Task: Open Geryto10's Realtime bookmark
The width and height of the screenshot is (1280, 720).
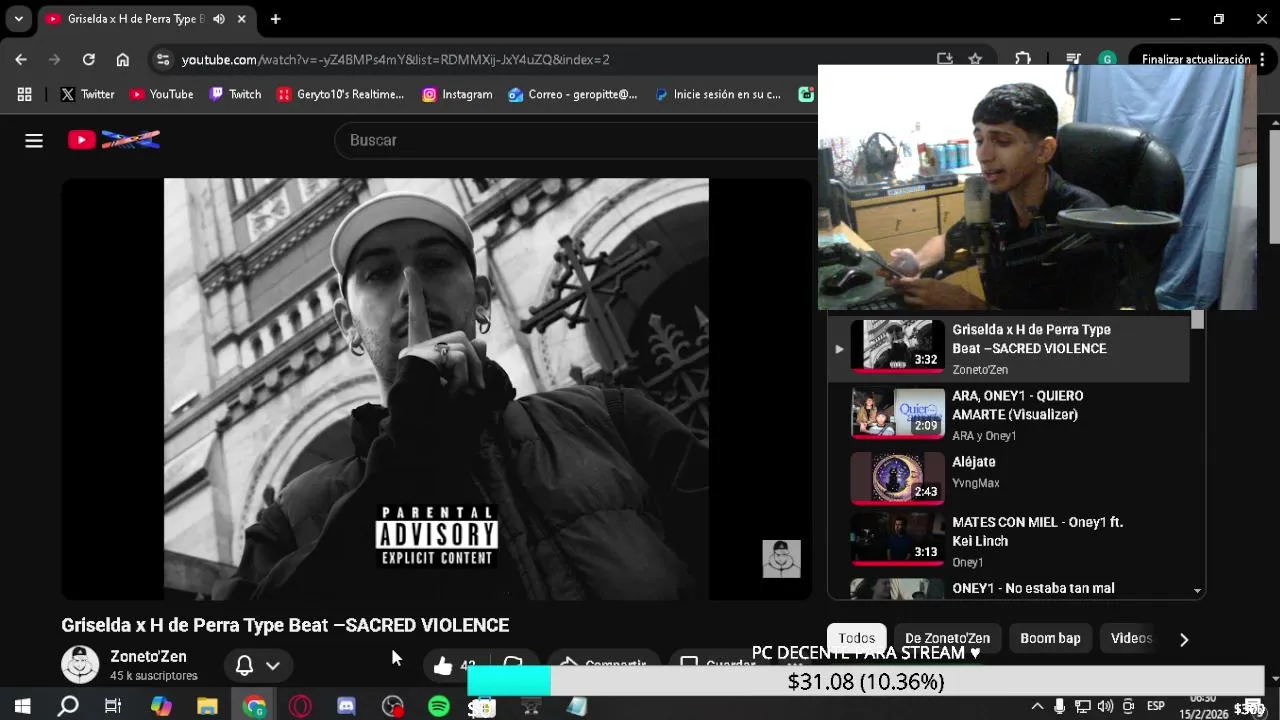Action: [340, 94]
